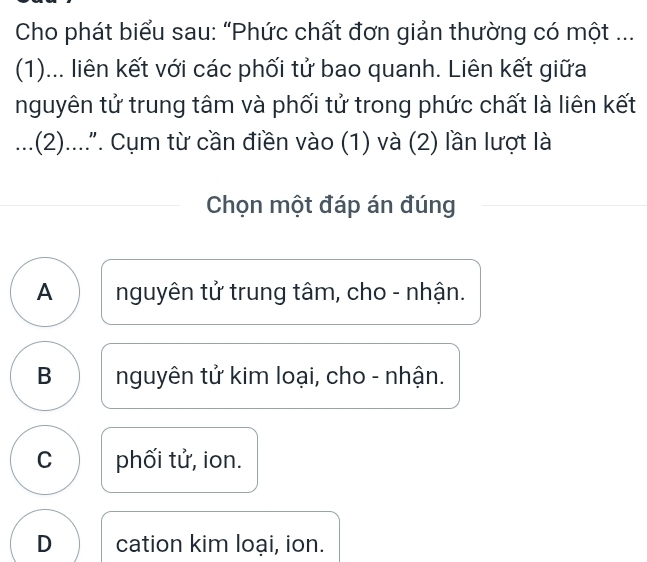Viewport: 647px width, 562px height.
Task: Pick the "cation kim loại, ion." answer box
Action: [220, 543]
